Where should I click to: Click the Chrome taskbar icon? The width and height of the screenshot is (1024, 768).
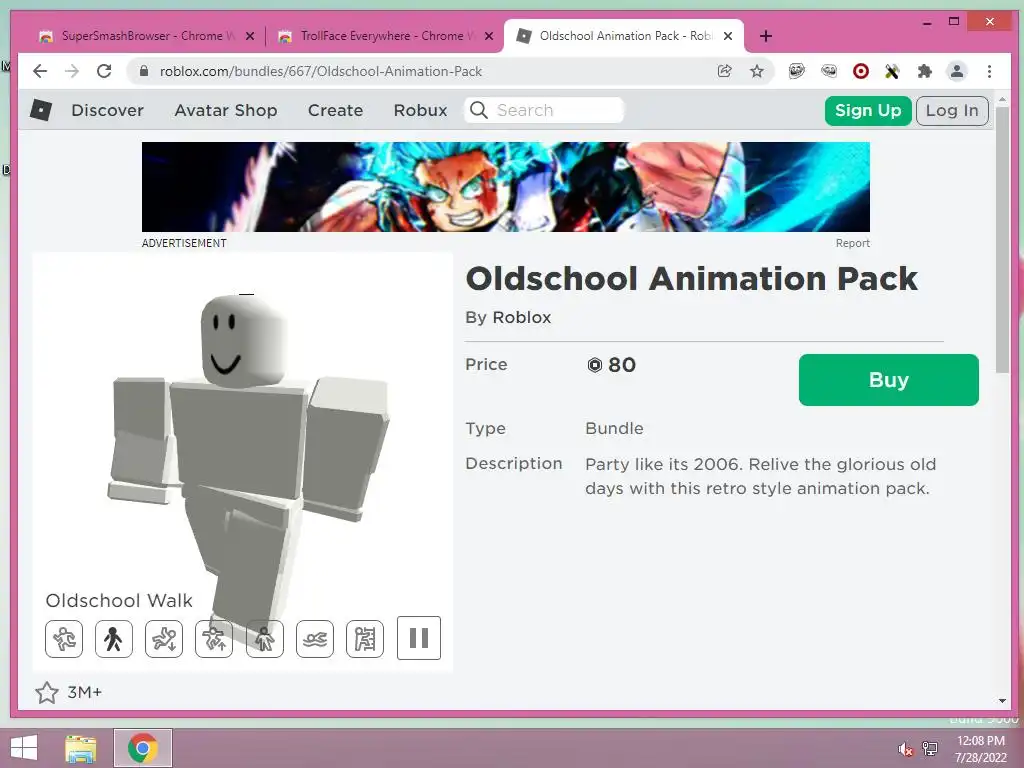(143, 748)
